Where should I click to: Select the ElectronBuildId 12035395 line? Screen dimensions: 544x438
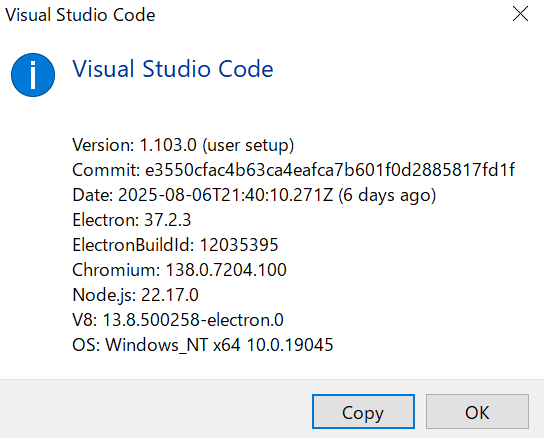click(x=175, y=245)
